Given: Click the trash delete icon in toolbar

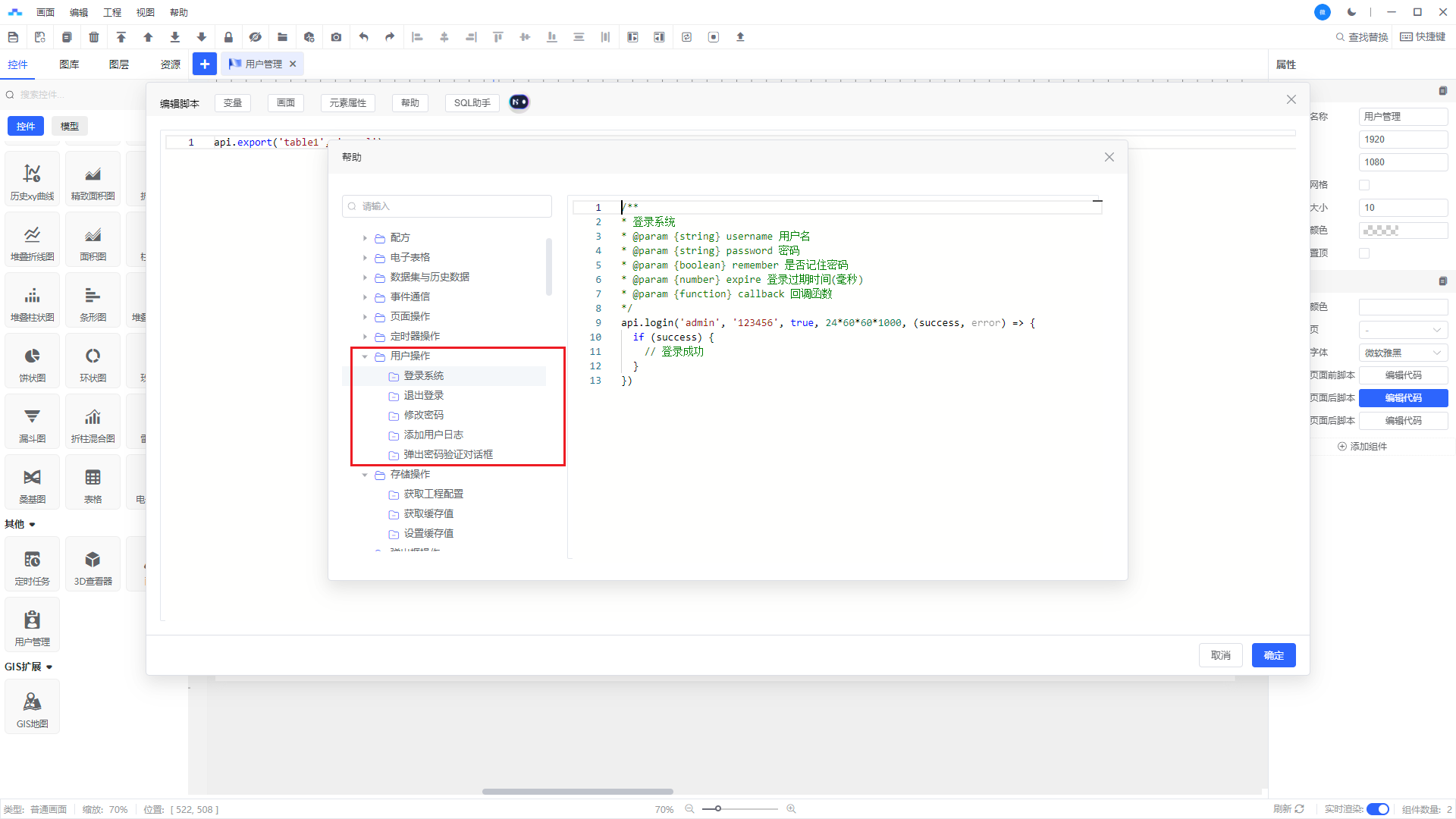Looking at the screenshot, I should 94,37.
